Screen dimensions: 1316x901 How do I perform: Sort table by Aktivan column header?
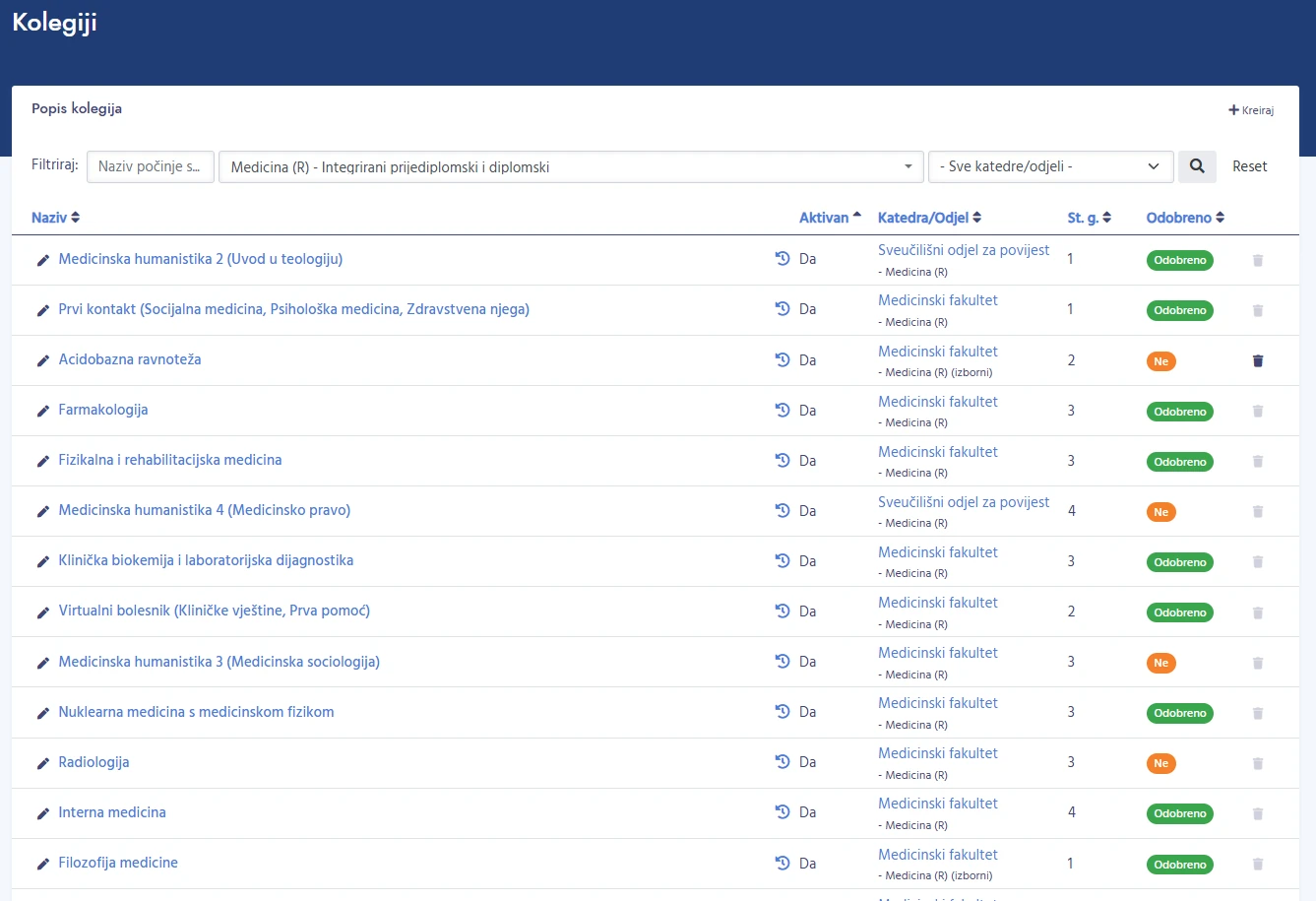[830, 218]
